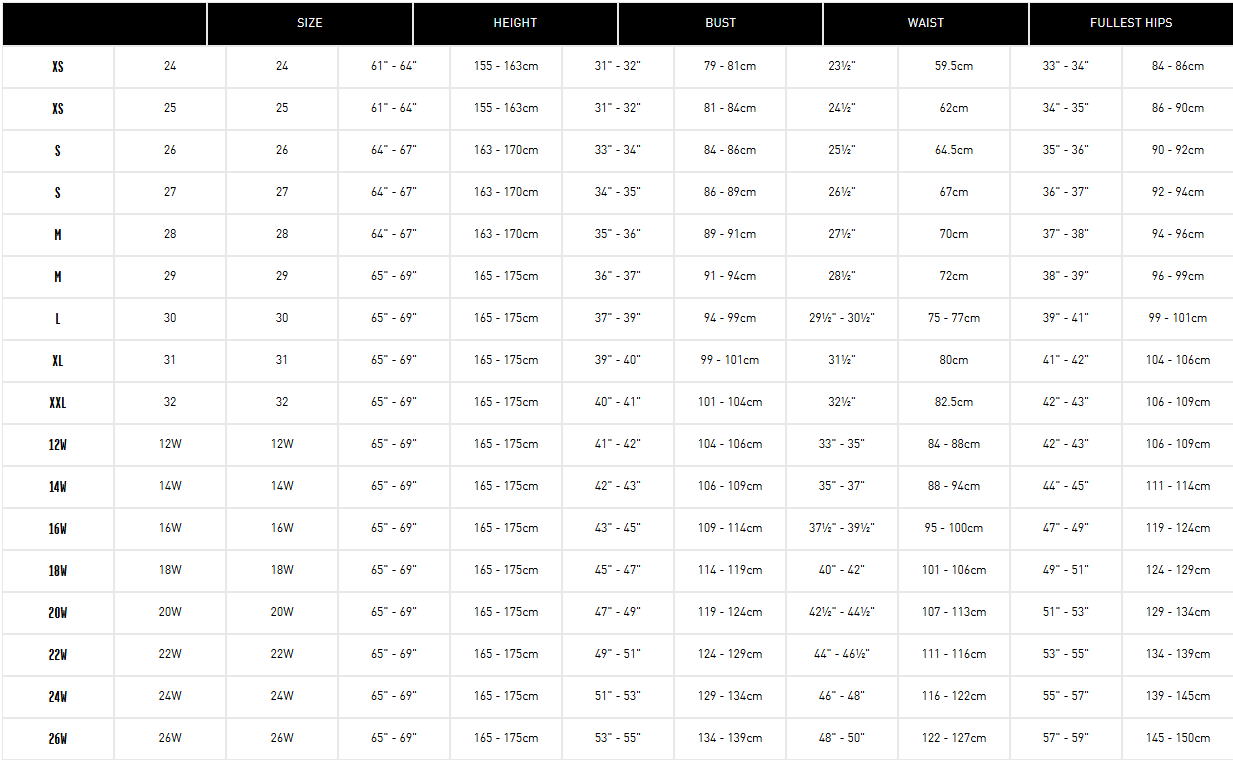Select the 12W row label

point(58,445)
